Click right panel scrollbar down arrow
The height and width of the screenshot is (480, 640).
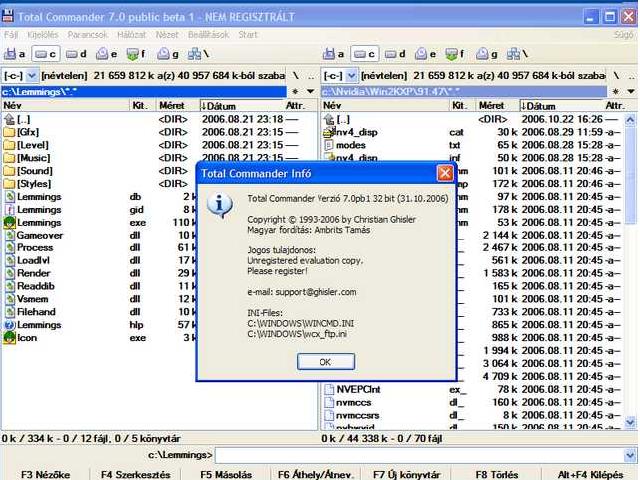630,422
